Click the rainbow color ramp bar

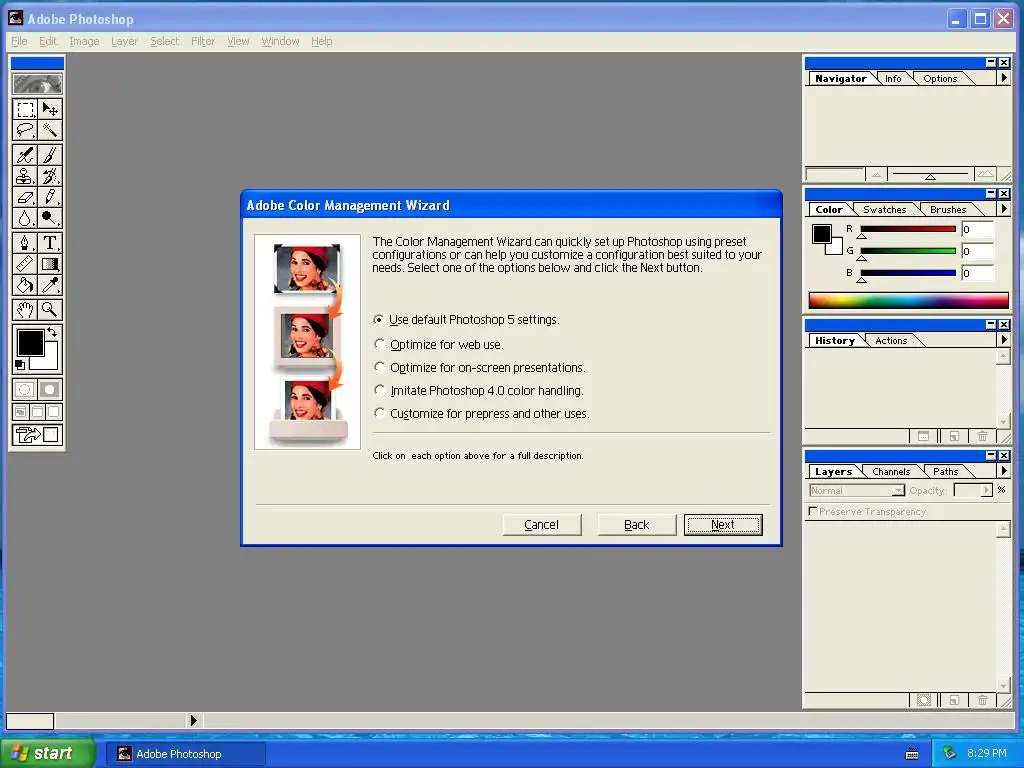[908, 300]
